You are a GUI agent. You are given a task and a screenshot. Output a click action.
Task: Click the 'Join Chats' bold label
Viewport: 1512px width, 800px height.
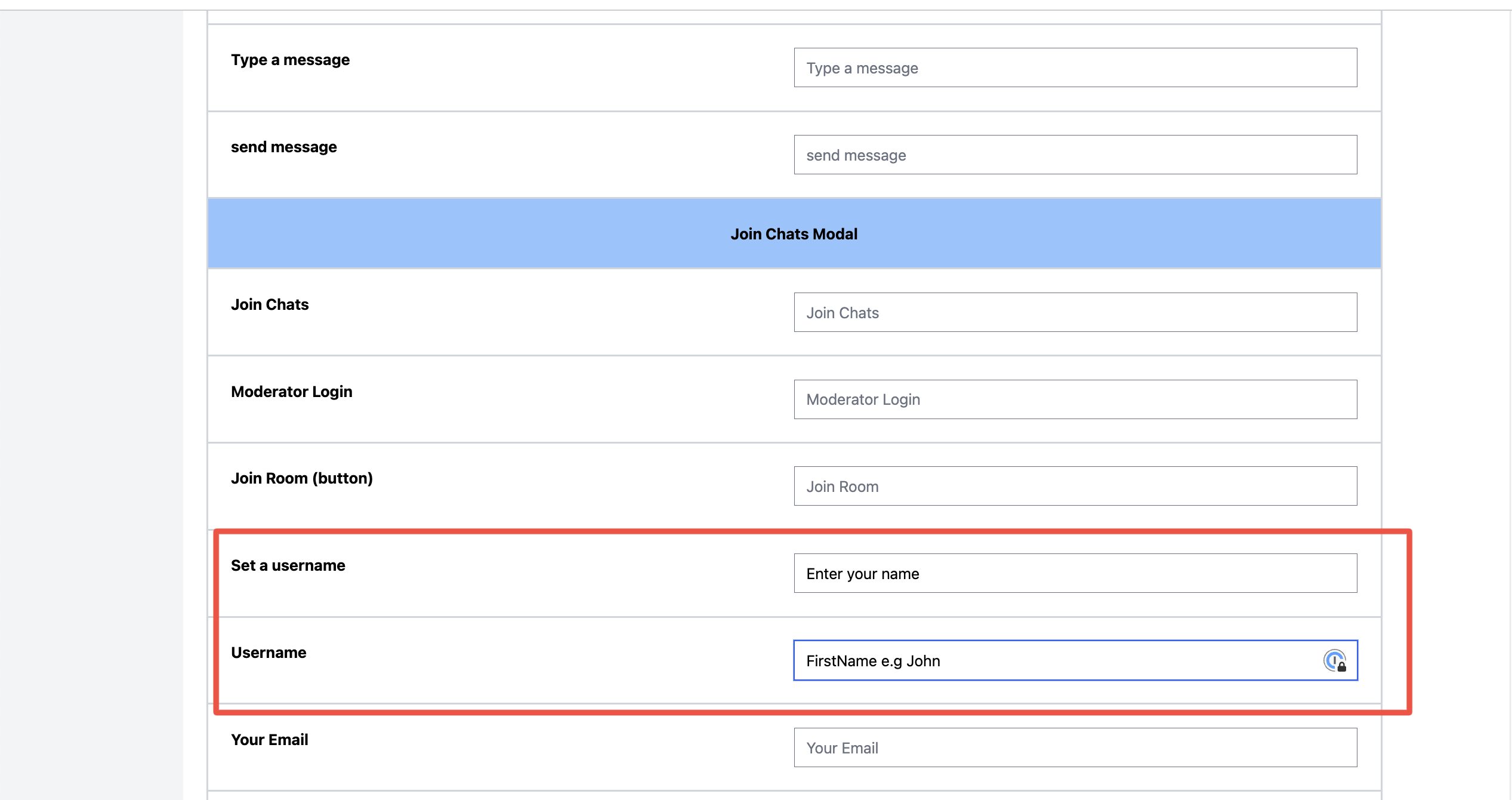[270, 304]
